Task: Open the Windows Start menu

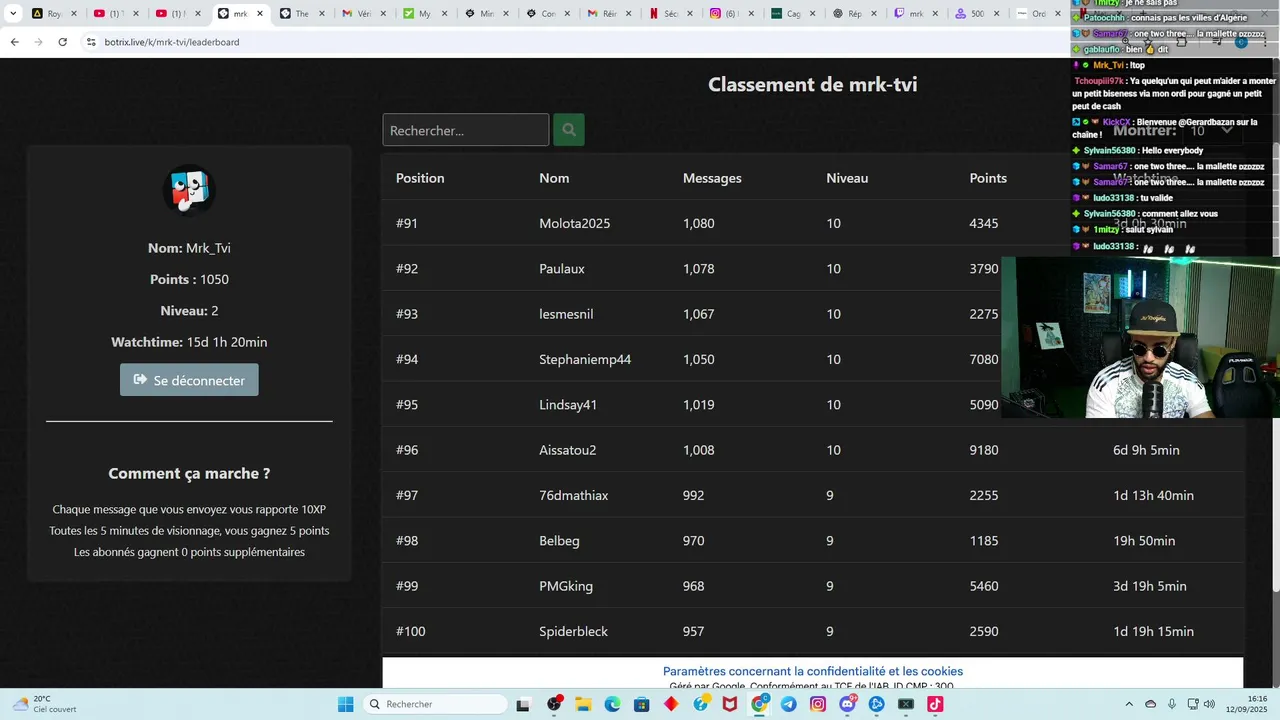Action: click(x=345, y=704)
